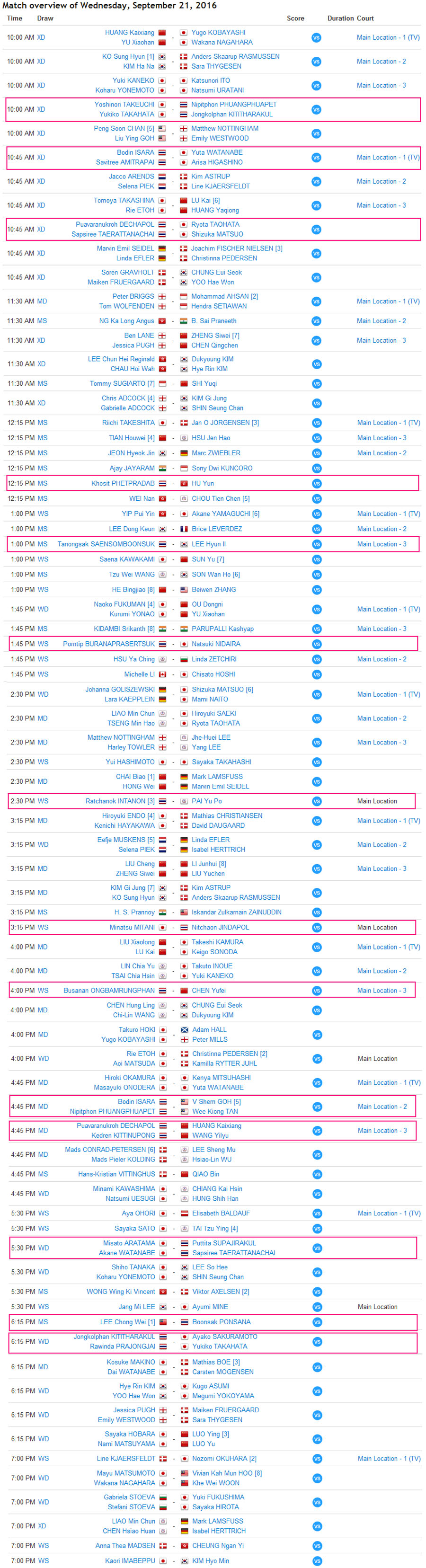The height and width of the screenshot is (1568, 426).
Task: Open Main Location - 2 court link for ARENDS match
Action: pyautogui.click(x=381, y=181)
